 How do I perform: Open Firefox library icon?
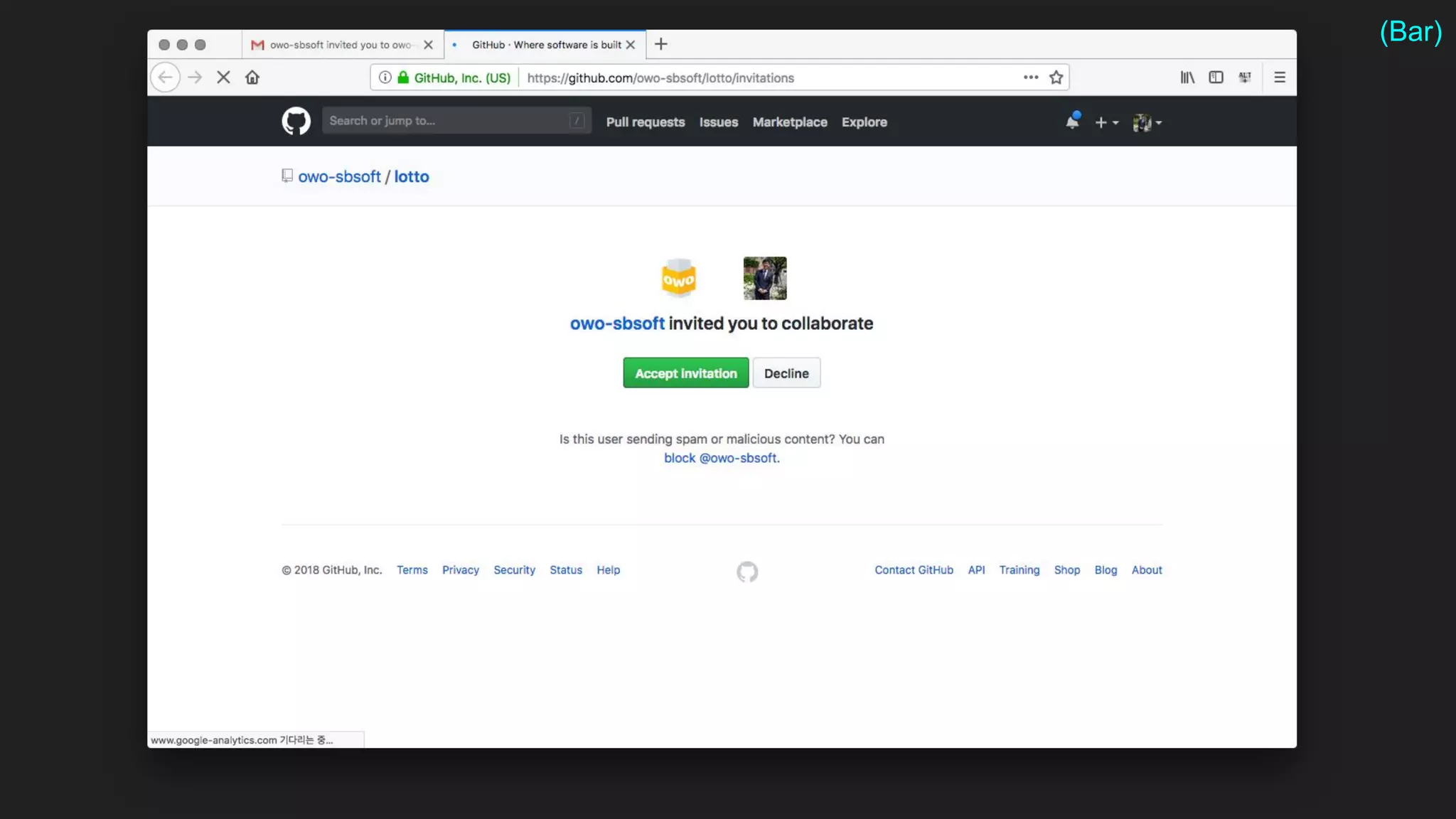[1187, 77]
